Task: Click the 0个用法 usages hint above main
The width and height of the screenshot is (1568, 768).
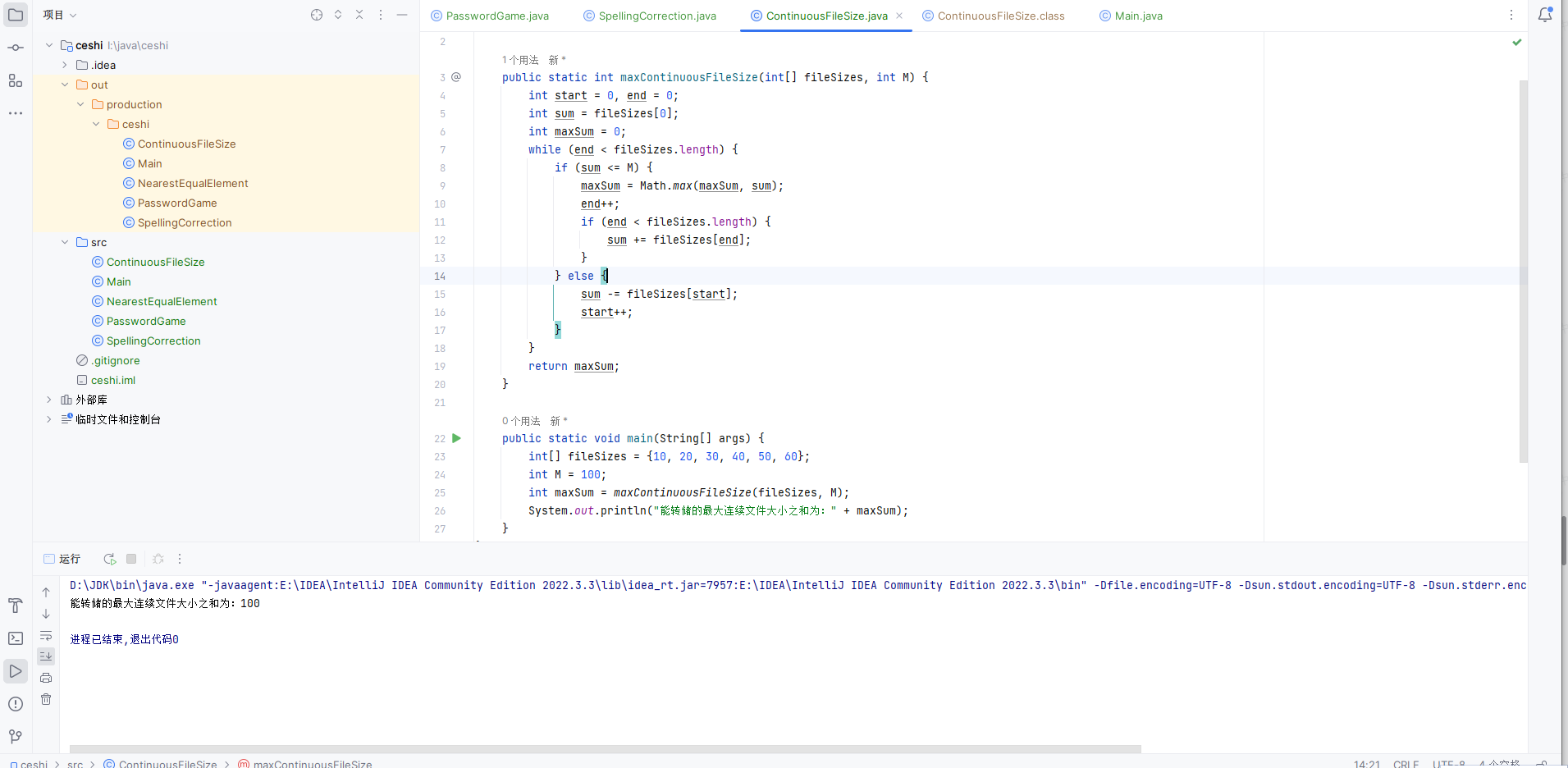Action: pos(521,421)
